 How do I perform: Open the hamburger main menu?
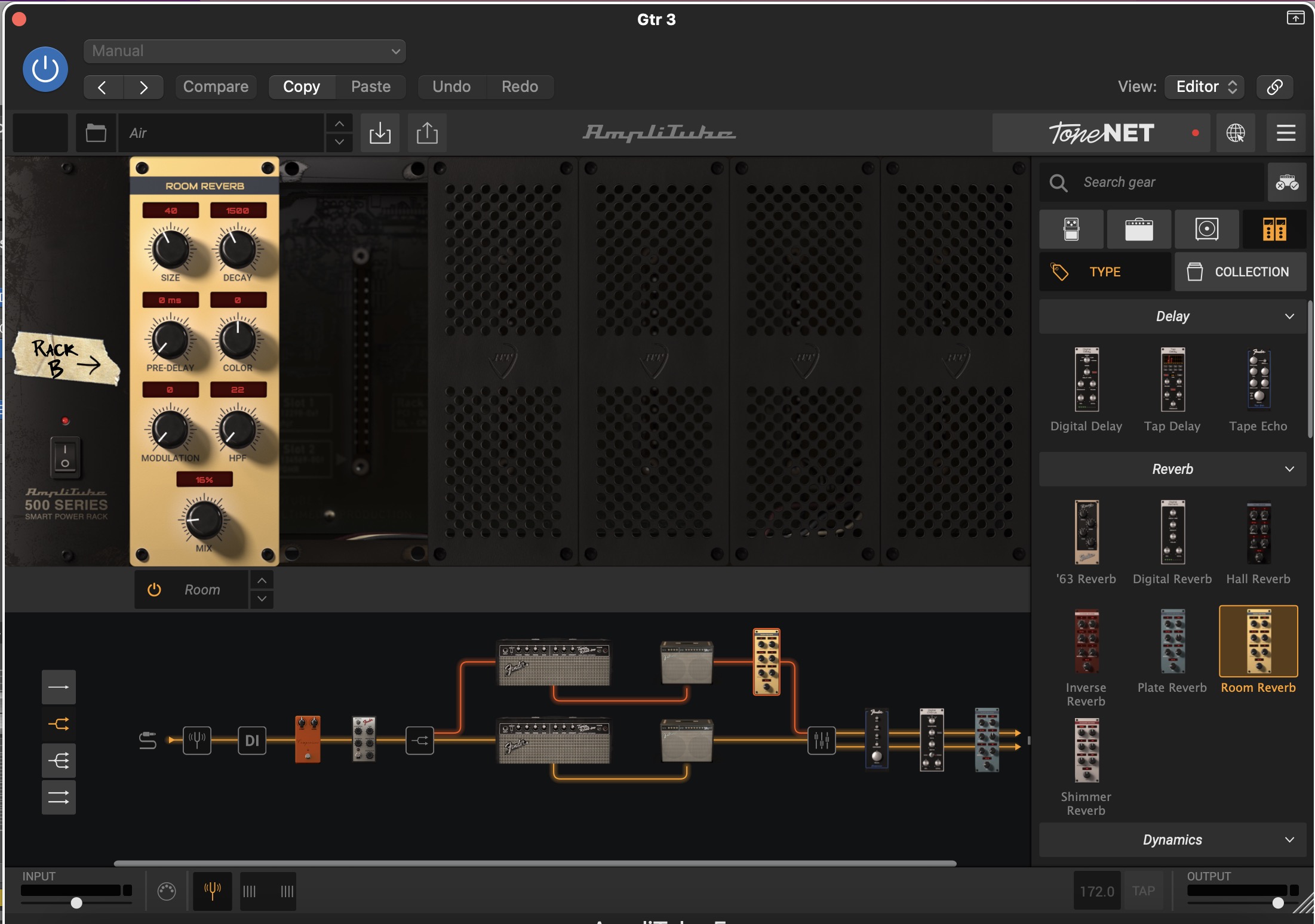(x=1286, y=133)
